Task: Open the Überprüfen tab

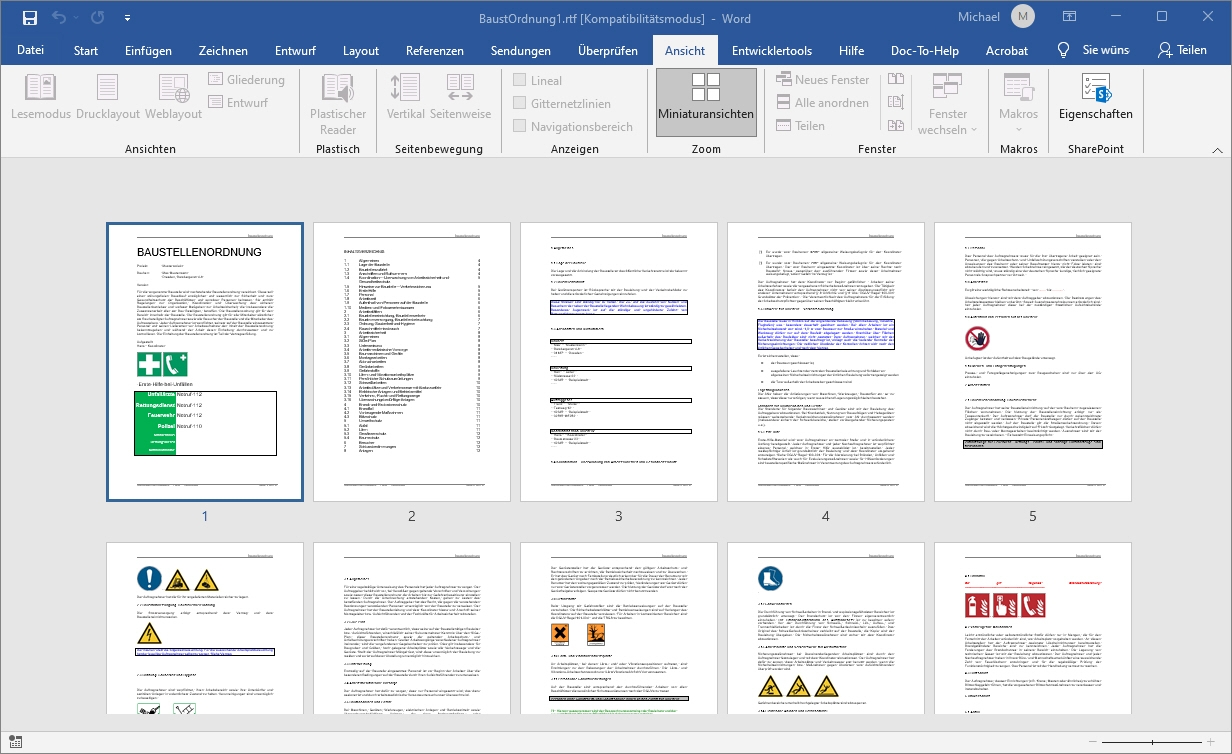Action: pos(608,50)
